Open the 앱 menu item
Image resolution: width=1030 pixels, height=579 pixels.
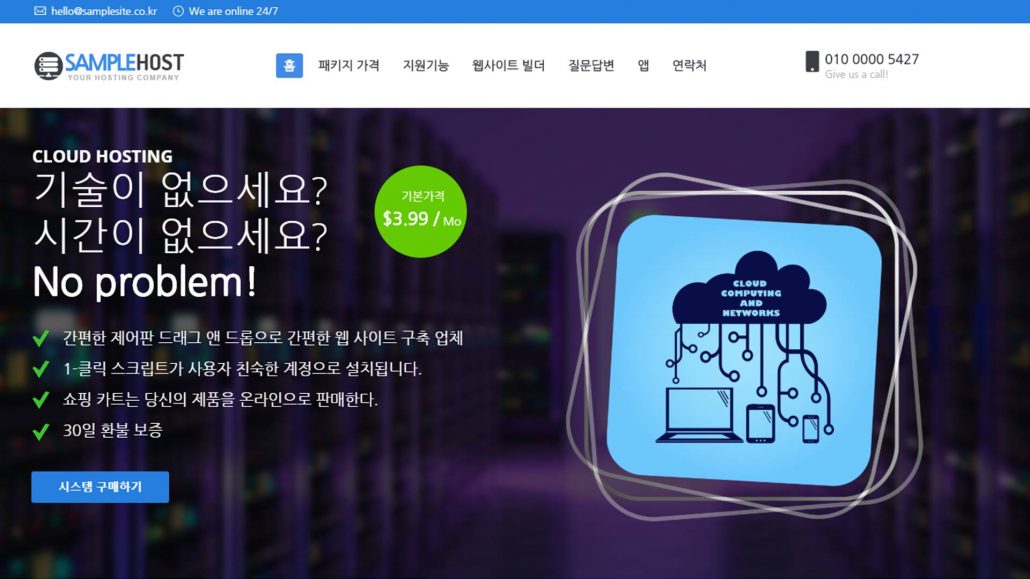[x=643, y=66]
